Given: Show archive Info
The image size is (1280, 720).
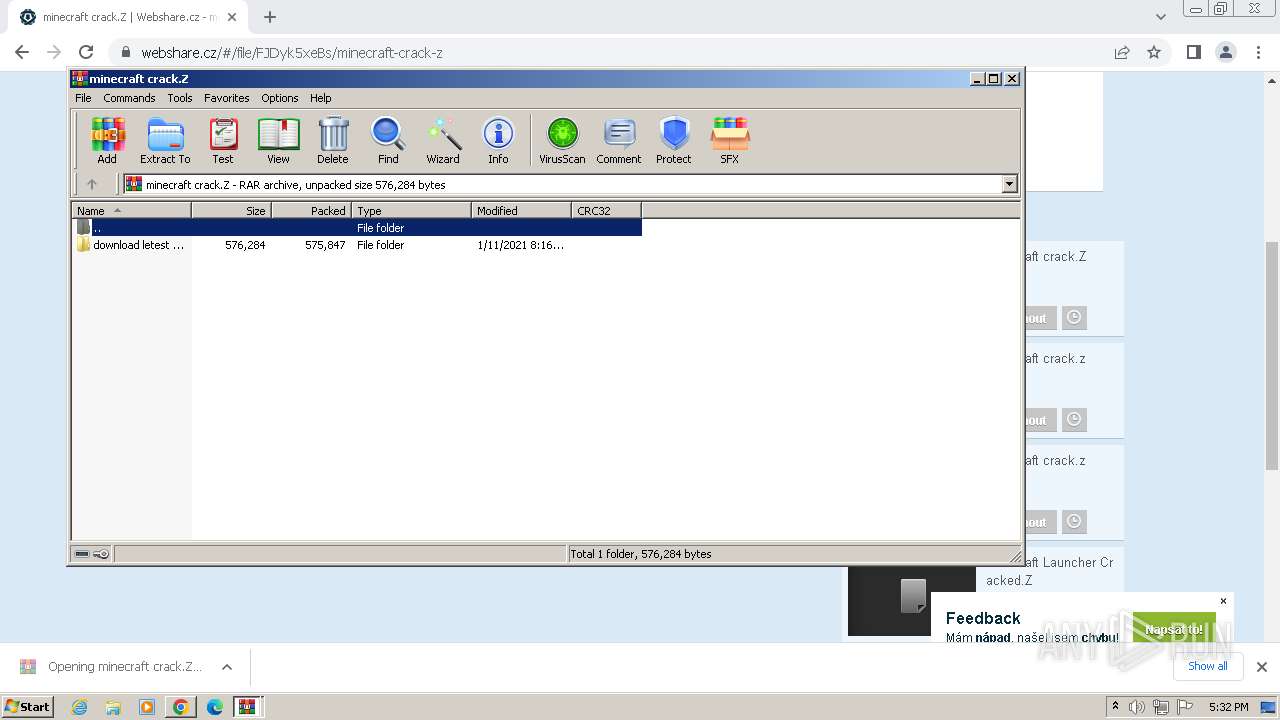Looking at the screenshot, I should [x=498, y=140].
